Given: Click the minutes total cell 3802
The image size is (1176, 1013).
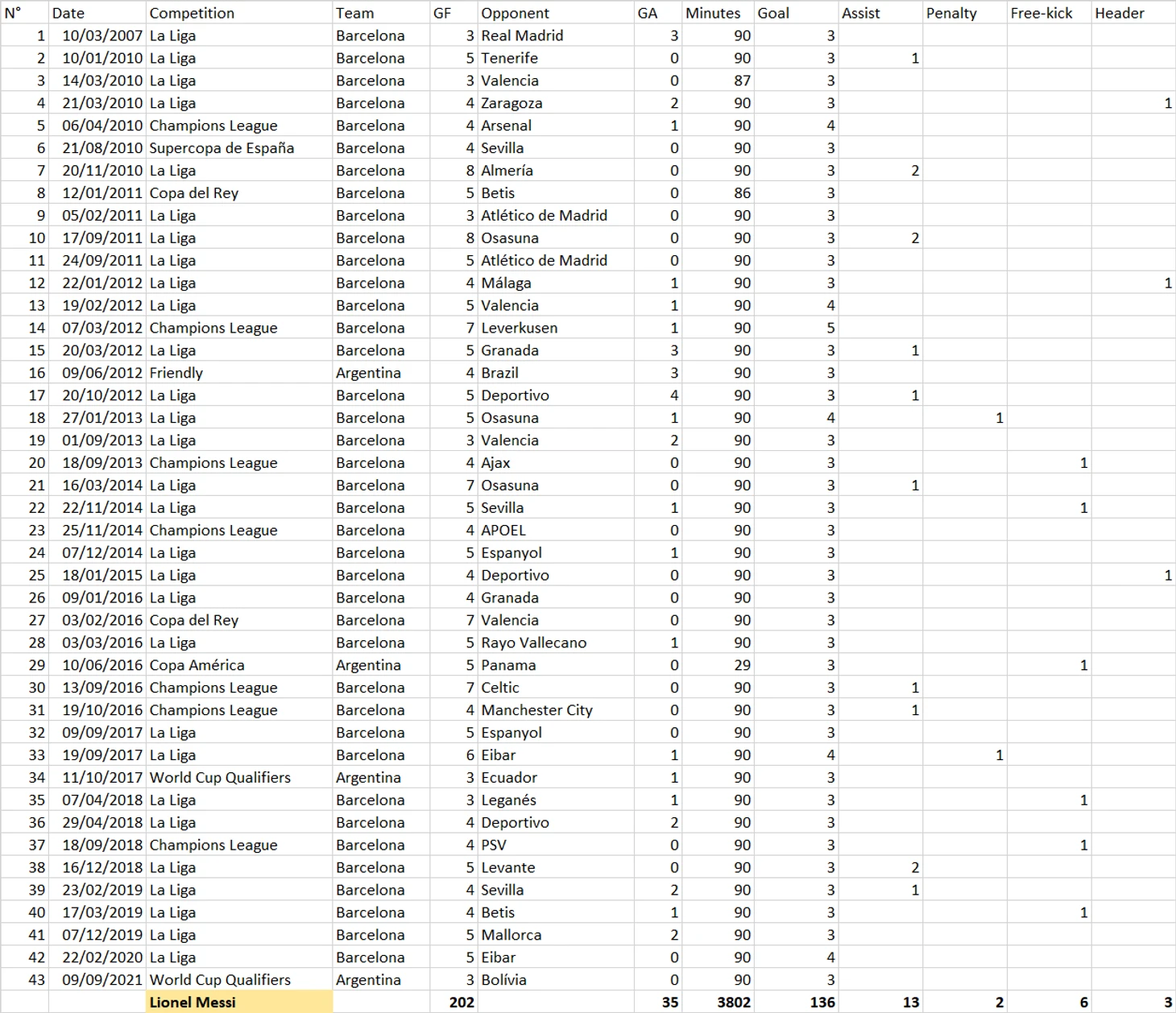Looking at the screenshot, I should click(718, 1003).
